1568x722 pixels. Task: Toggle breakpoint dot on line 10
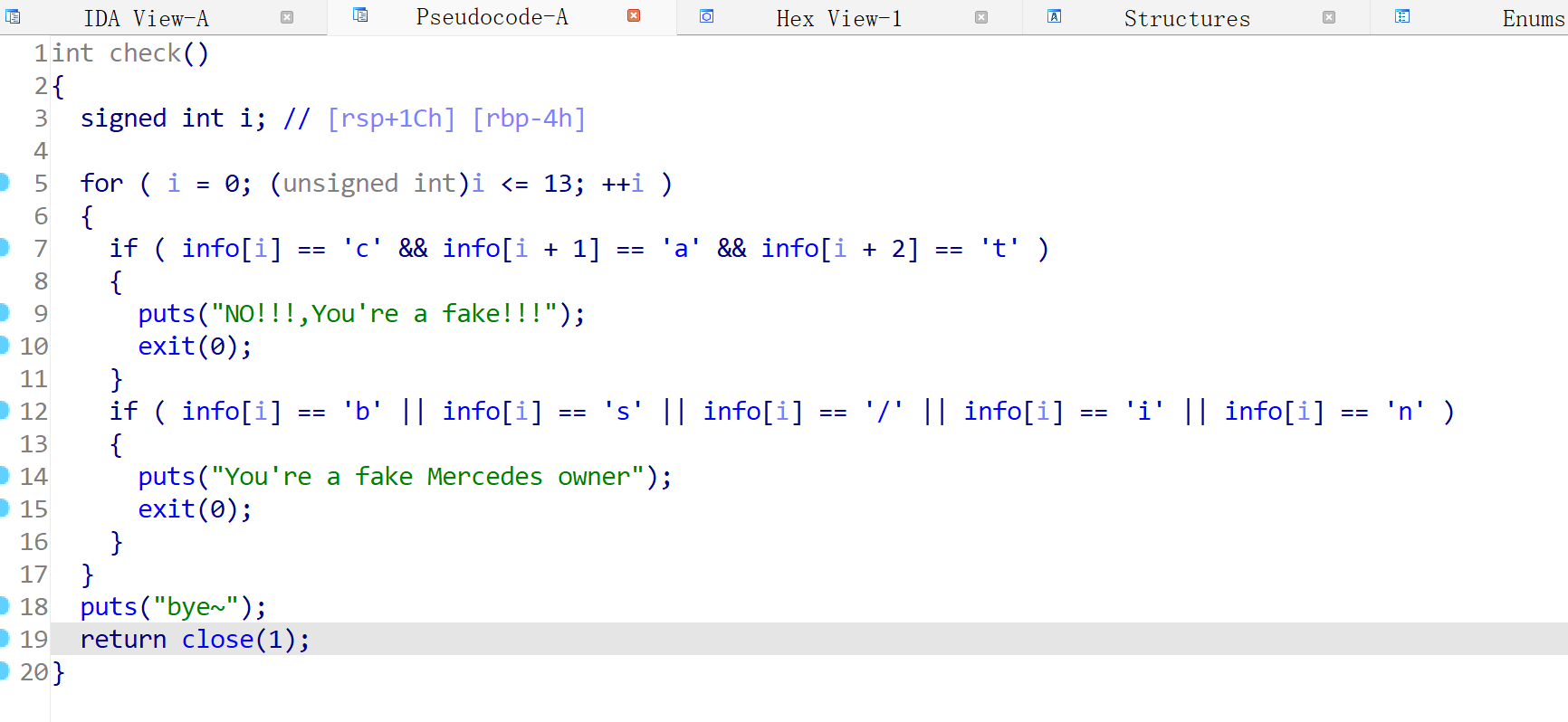pos(4,346)
